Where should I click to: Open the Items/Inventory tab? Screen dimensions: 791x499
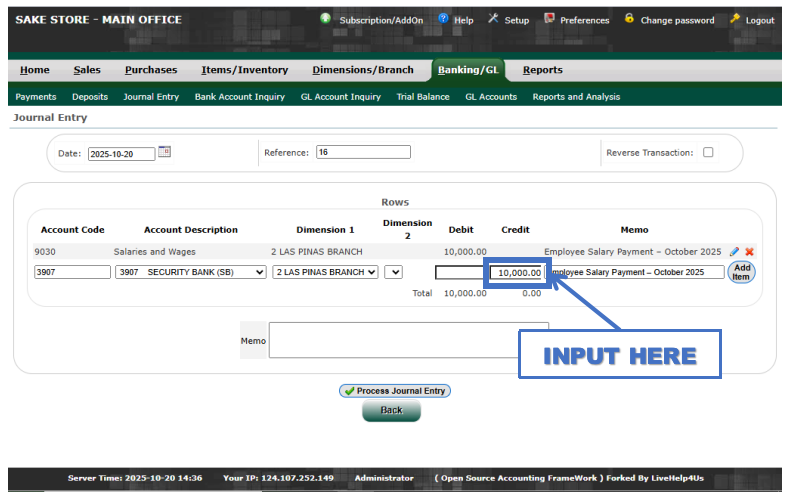click(x=244, y=70)
